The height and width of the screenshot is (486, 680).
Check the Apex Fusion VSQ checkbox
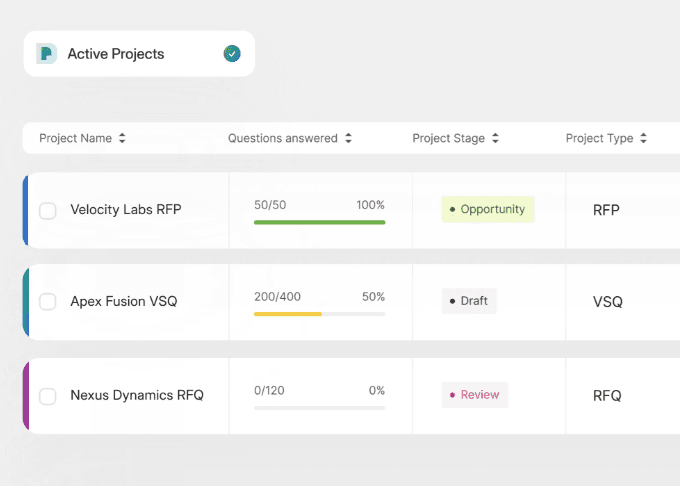[x=47, y=302]
